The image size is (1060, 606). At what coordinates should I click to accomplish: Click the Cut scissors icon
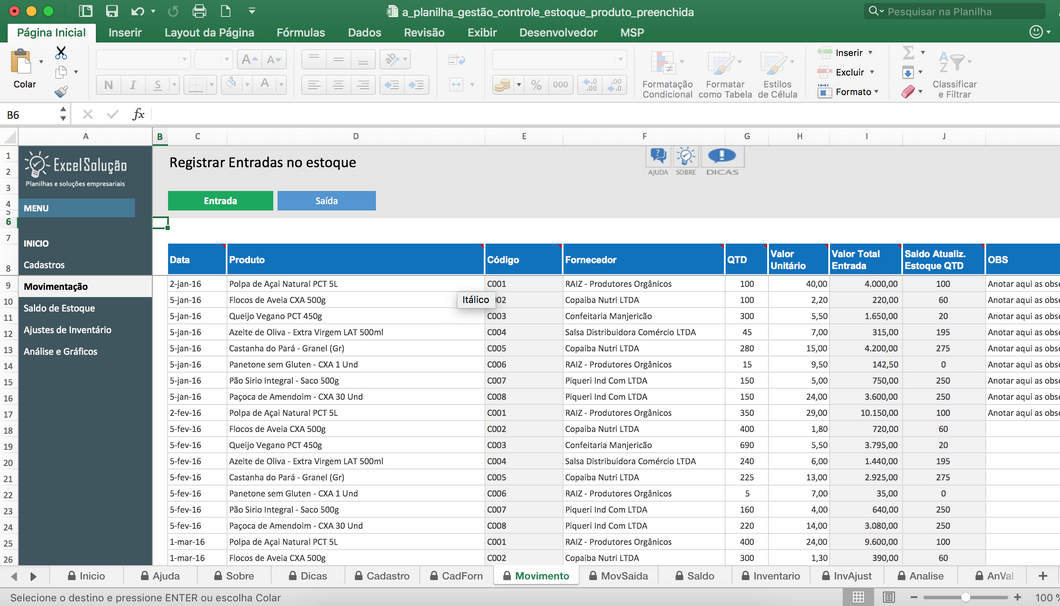tap(61, 52)
